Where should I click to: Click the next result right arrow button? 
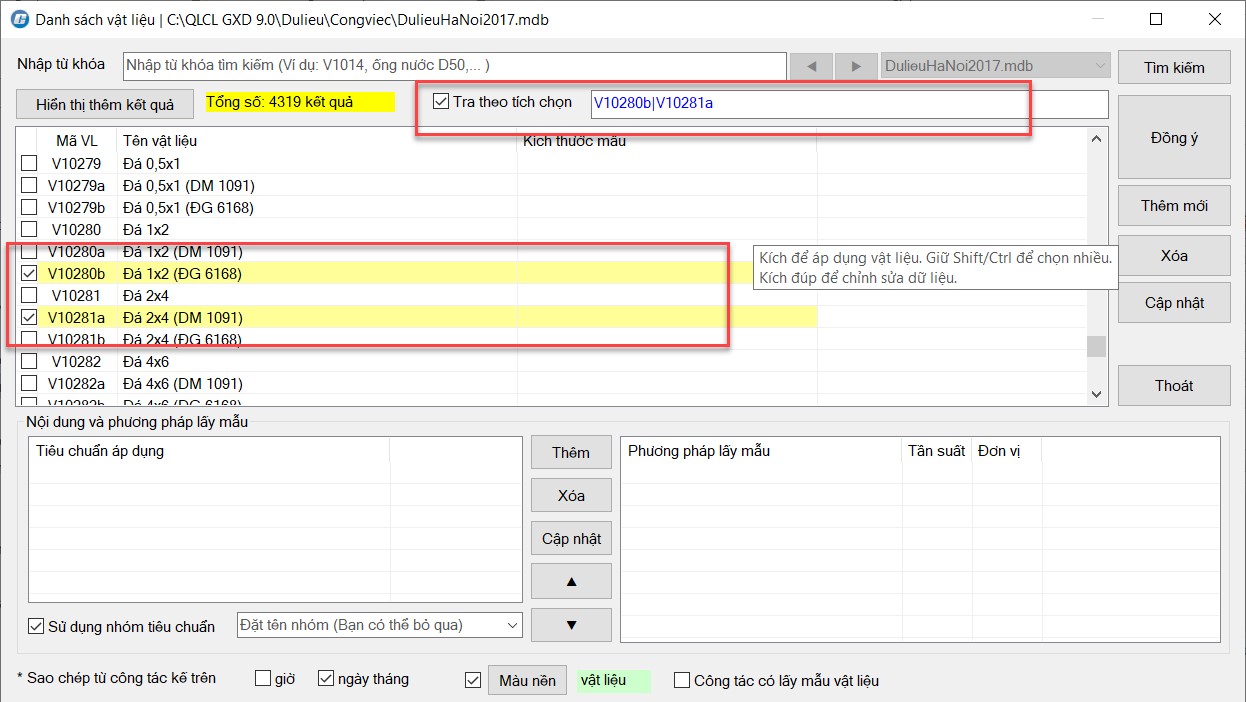(x=856, y=66)
